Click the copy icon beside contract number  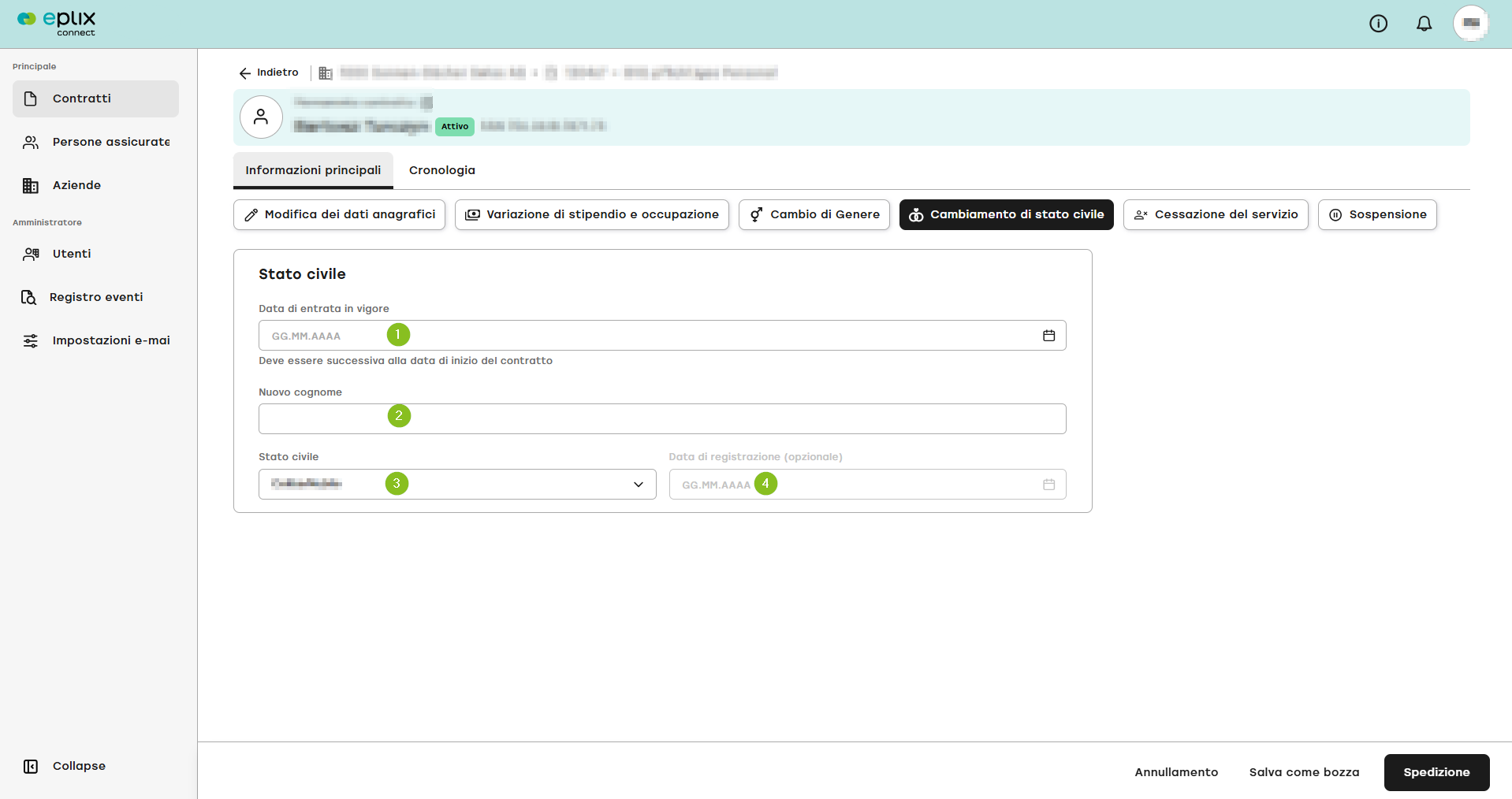coord(426,102)
